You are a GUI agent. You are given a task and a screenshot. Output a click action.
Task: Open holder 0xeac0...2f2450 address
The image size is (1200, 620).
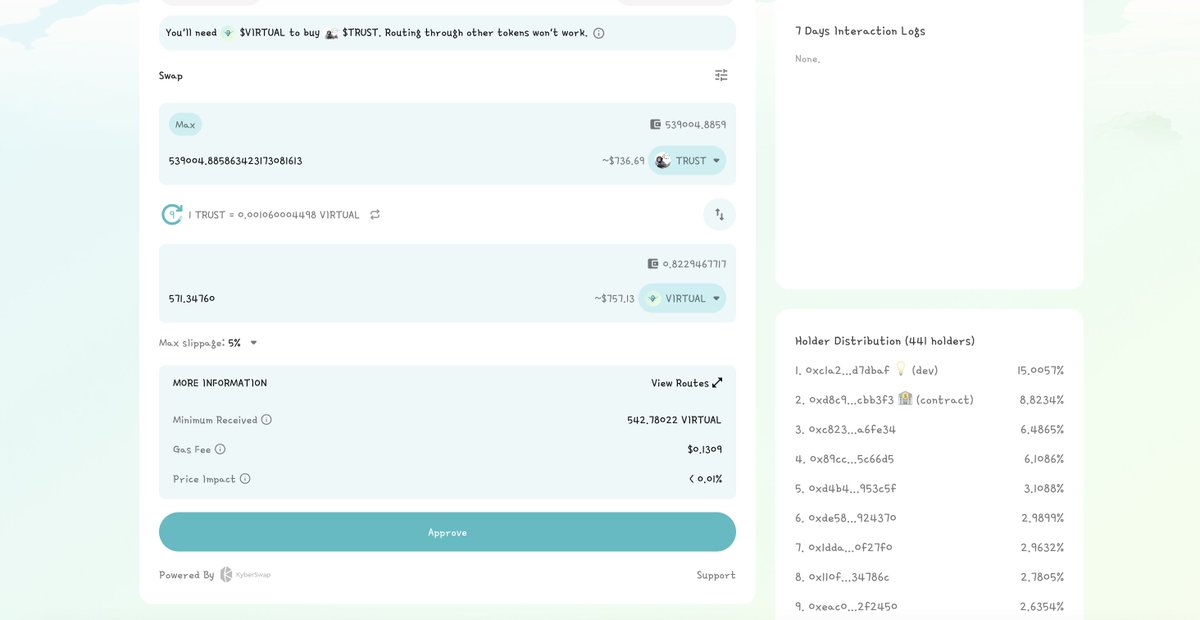(x=853, y=607)
